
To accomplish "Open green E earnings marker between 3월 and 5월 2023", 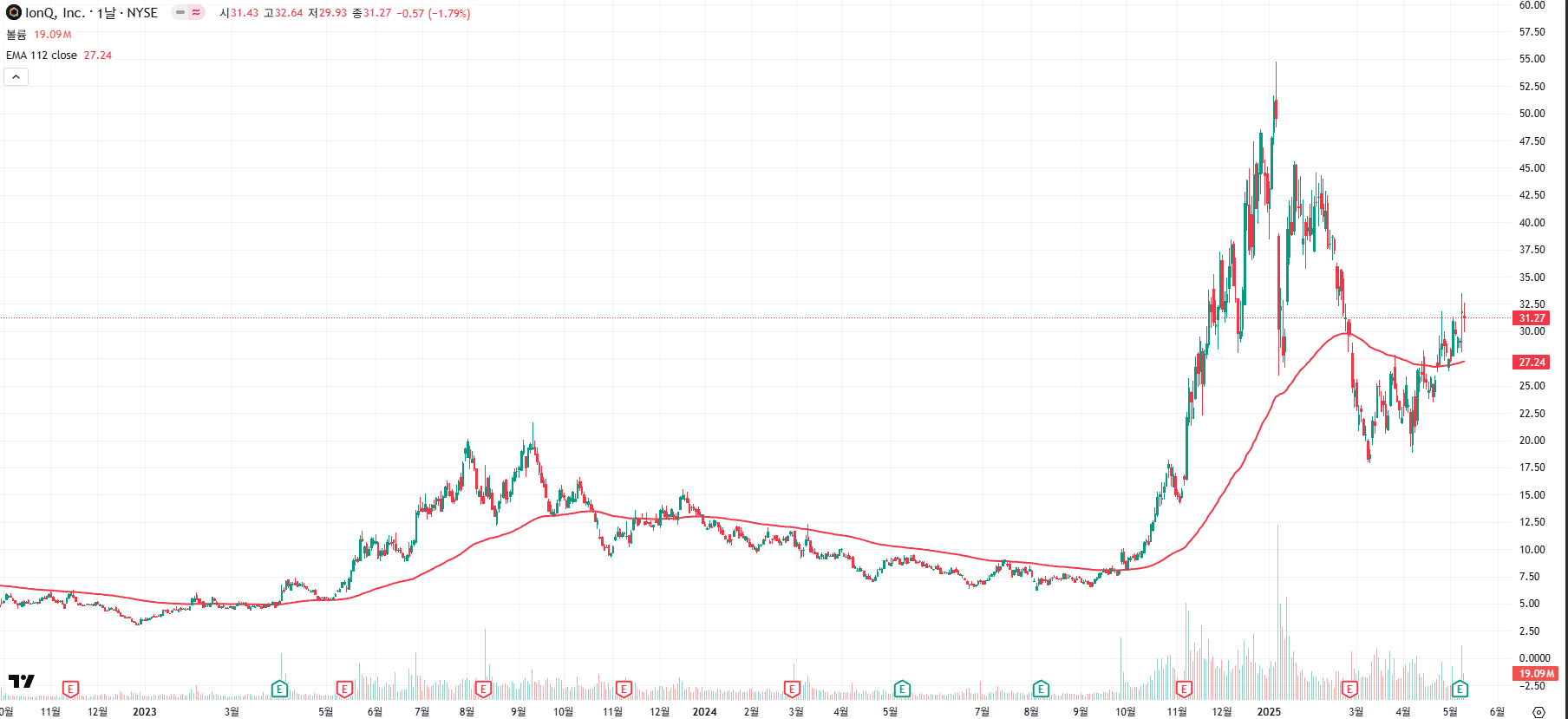I will click(279, 689).
